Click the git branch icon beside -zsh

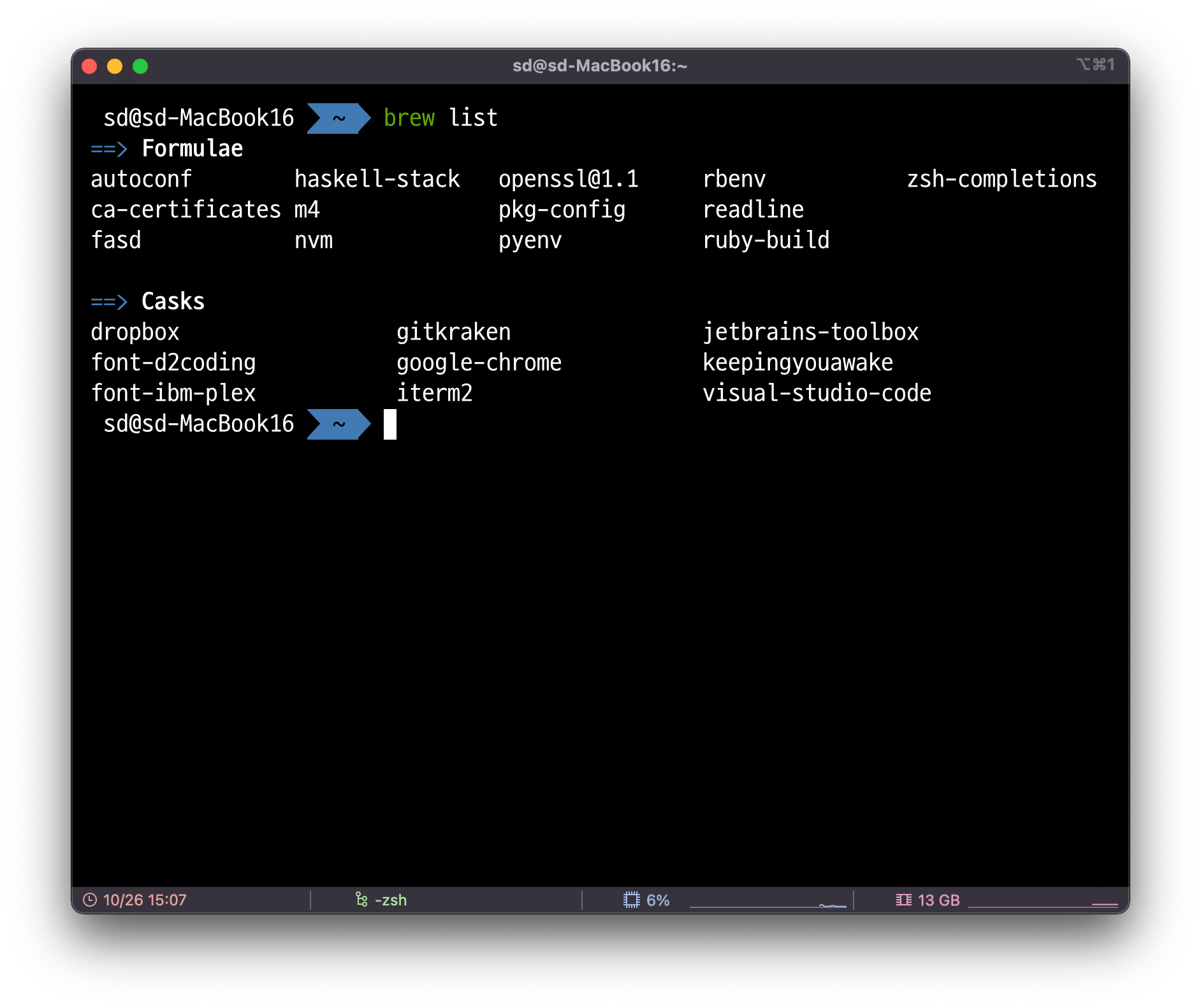pos(361,900)
